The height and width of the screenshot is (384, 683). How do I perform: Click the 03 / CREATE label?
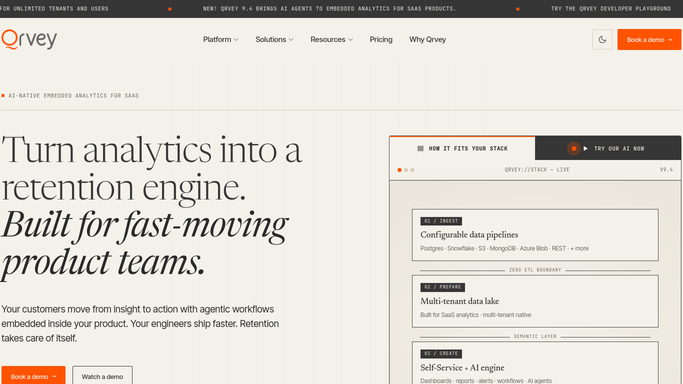point(441,354)
